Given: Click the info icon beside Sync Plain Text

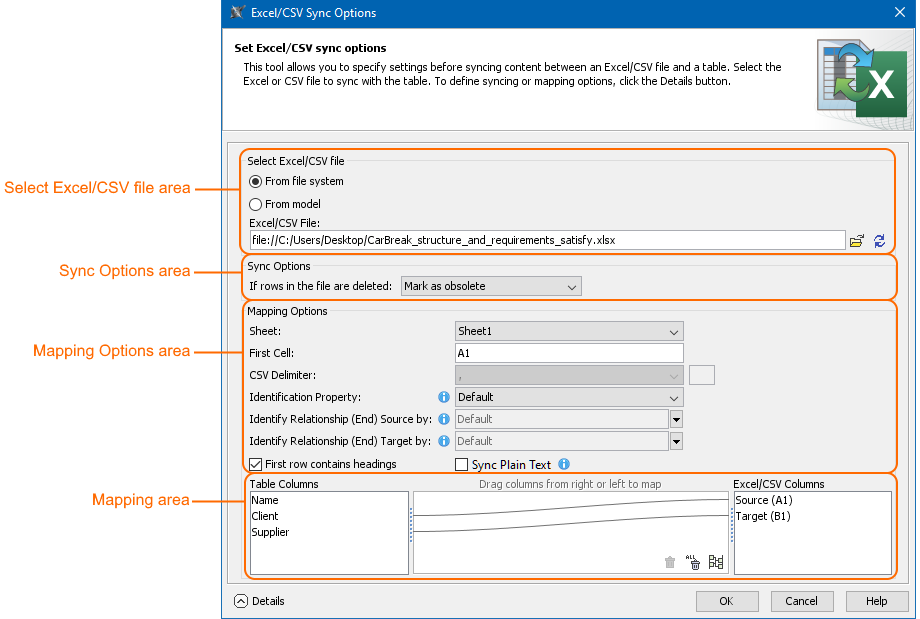Looking at the screenshot, I should coord(564,464).
